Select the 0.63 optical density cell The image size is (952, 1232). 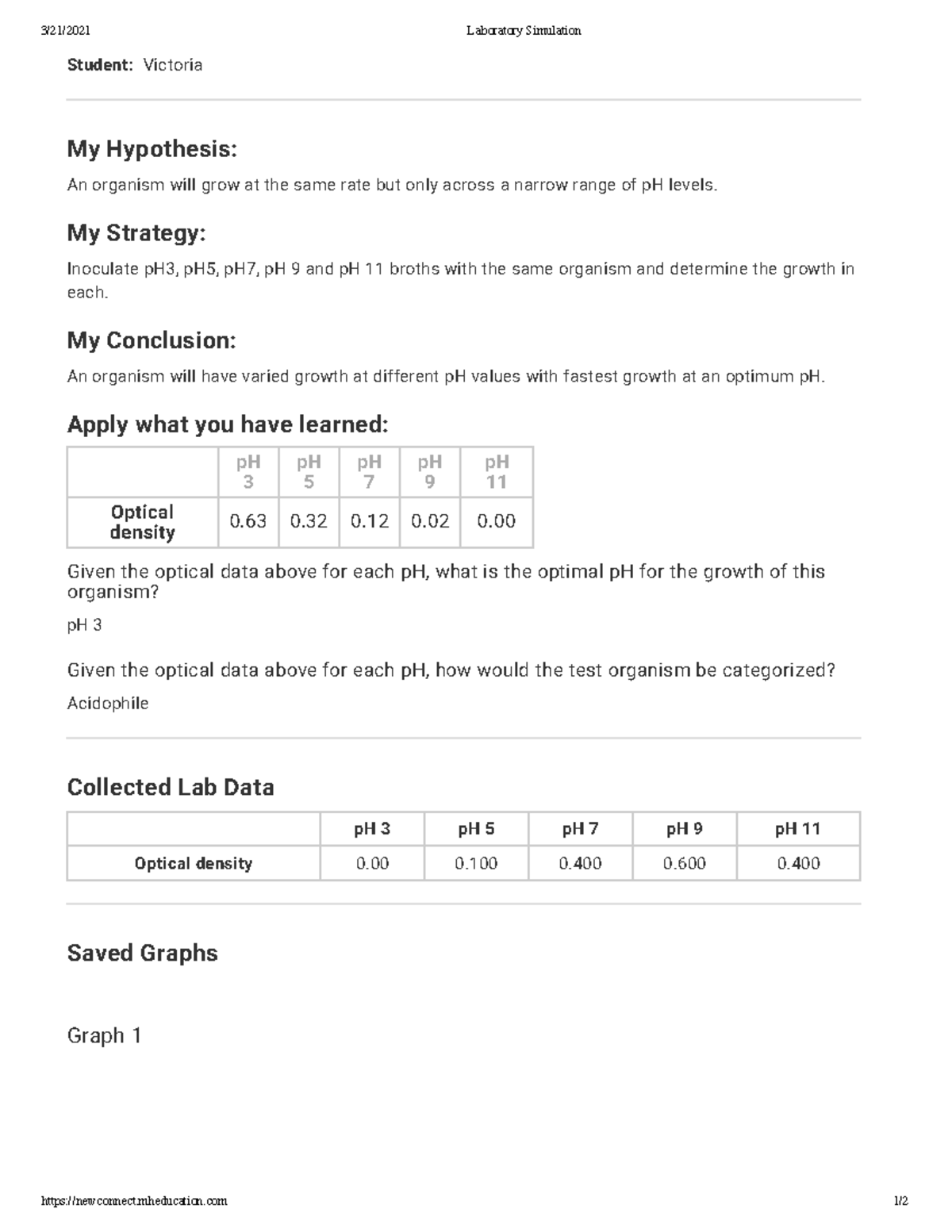pos(248,521)
